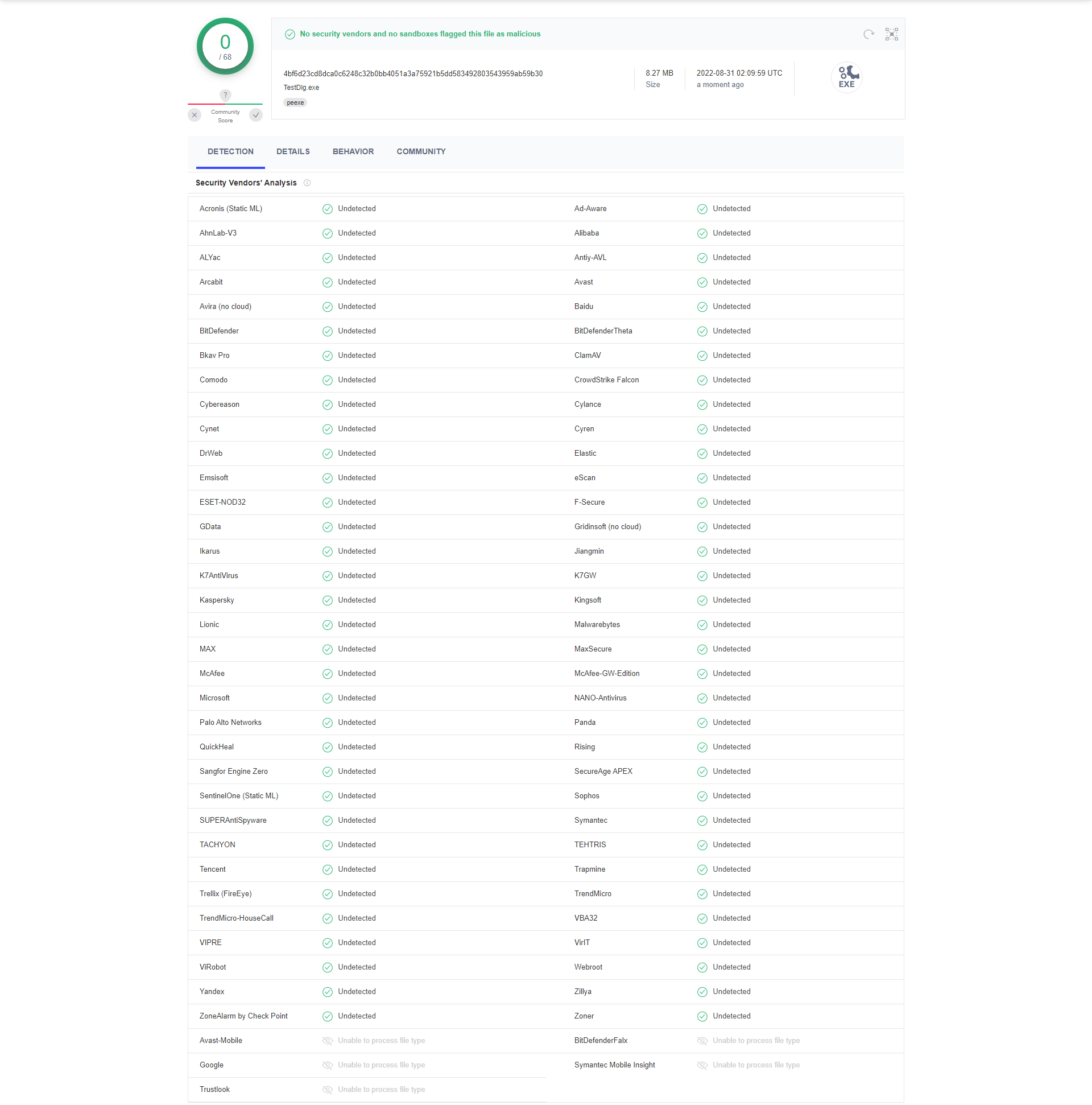Click Microsoft's undetected check icon
The width and height of the screenshot is (1092, 1105).
pyautogui.click(x=327, y=698)
